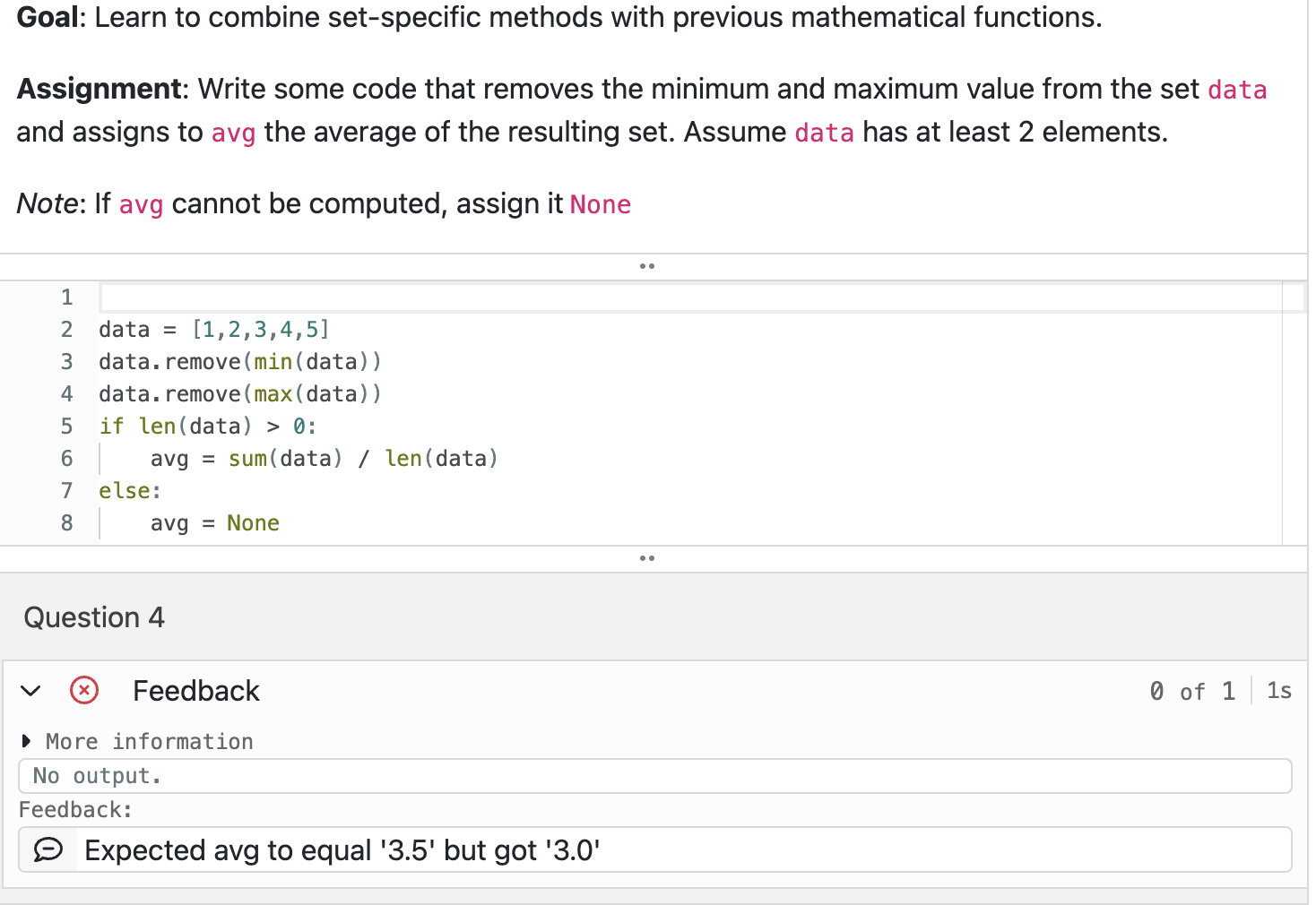This screenshot has width=1316, height=905.
Task: Select the Question 4 heading
Action: click(93, 617)
